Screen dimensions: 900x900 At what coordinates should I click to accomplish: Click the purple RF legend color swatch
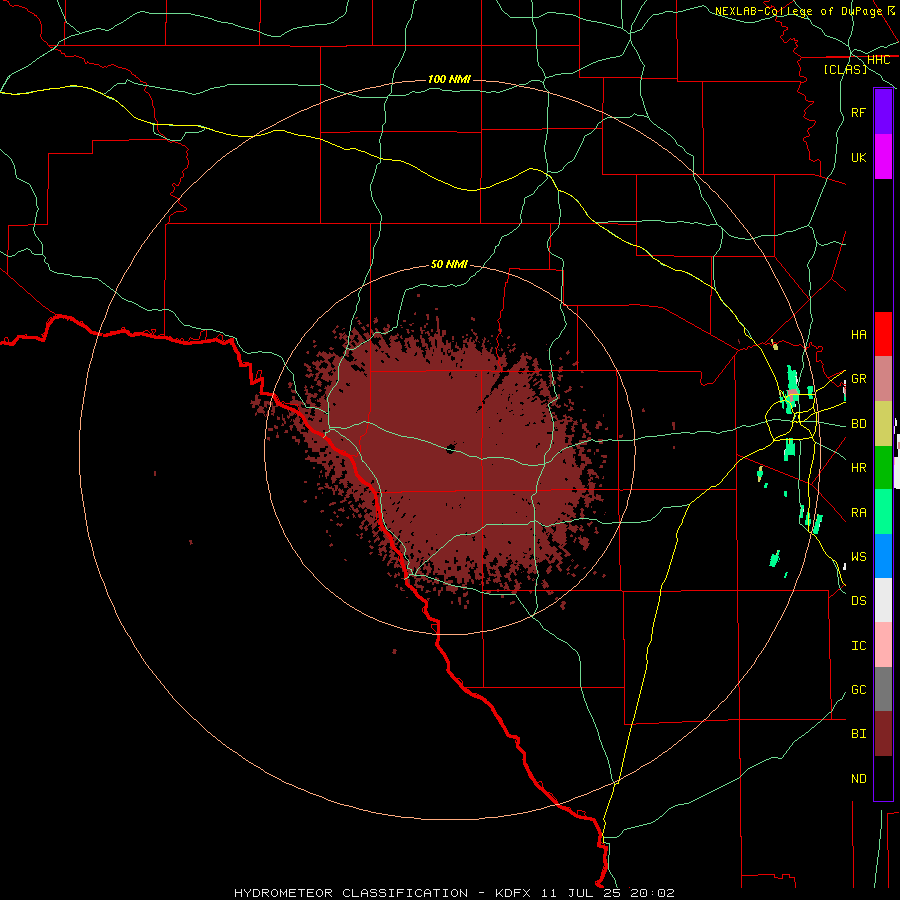coord(883,112)
